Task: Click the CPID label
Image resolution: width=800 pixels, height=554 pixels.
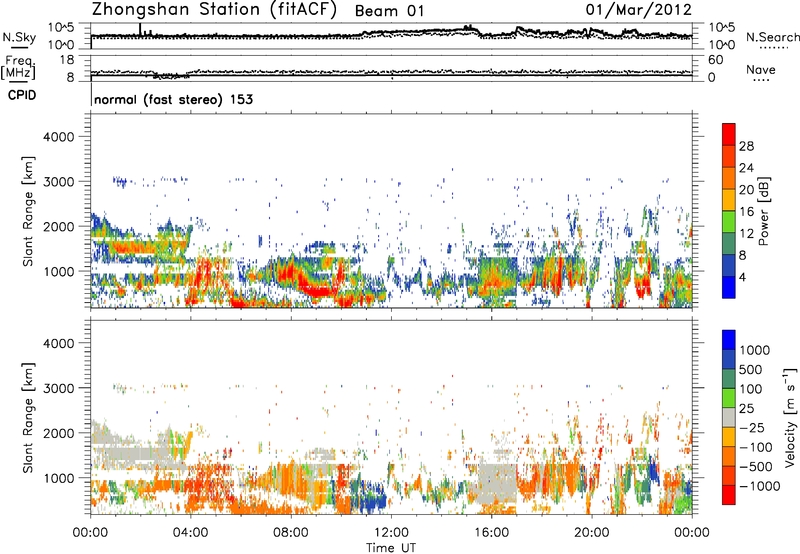Action: coord(21,95)
